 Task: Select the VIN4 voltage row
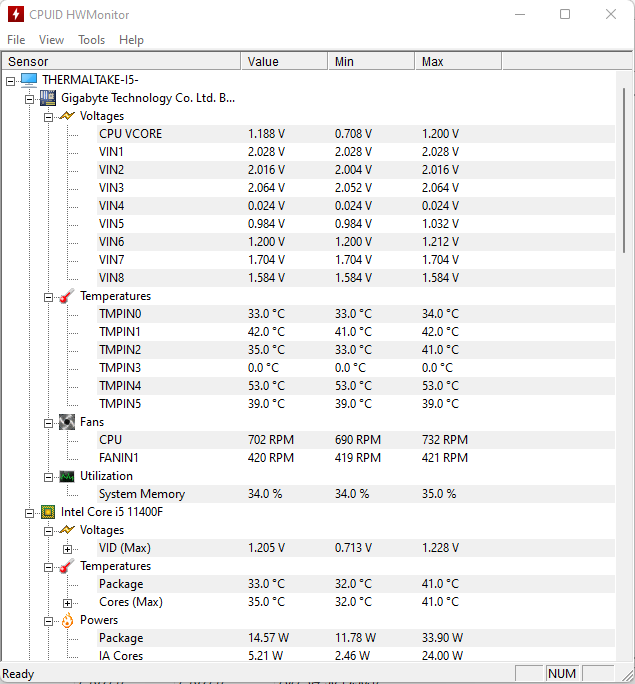(x=356, y=206)
